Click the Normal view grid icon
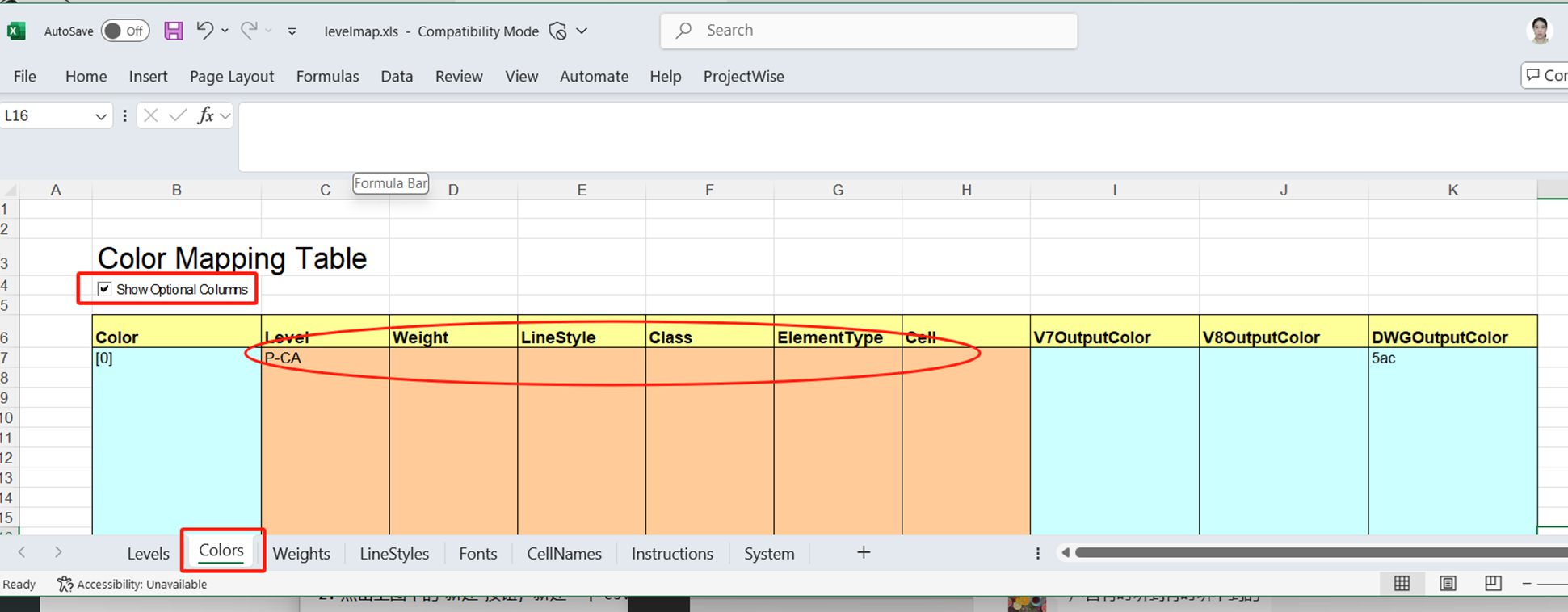This screenshot has height=612, width=1568. (x=1402, y=583)
